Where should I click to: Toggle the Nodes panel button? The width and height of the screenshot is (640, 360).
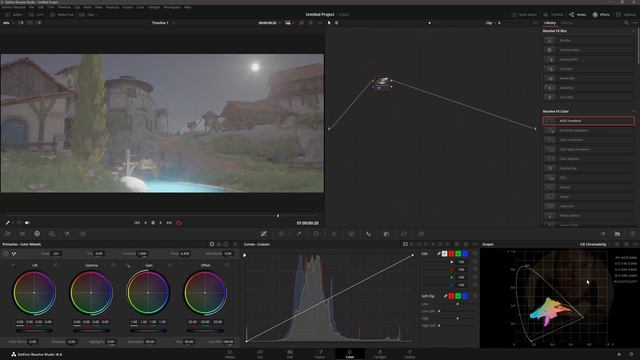tap(578, 15)
